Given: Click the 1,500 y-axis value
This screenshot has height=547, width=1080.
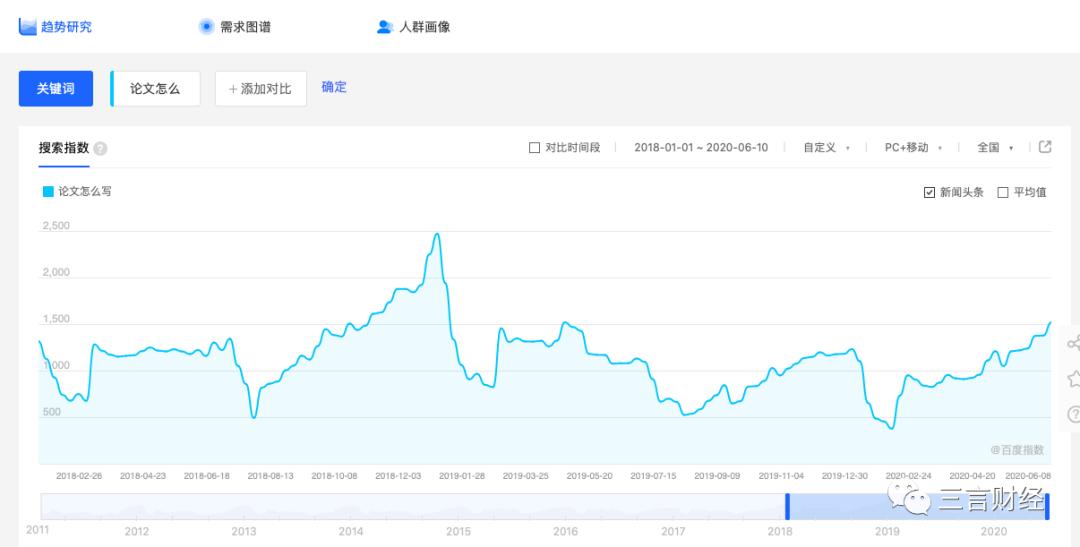Looking at the screenshot, I should click(x=56, y=319).
